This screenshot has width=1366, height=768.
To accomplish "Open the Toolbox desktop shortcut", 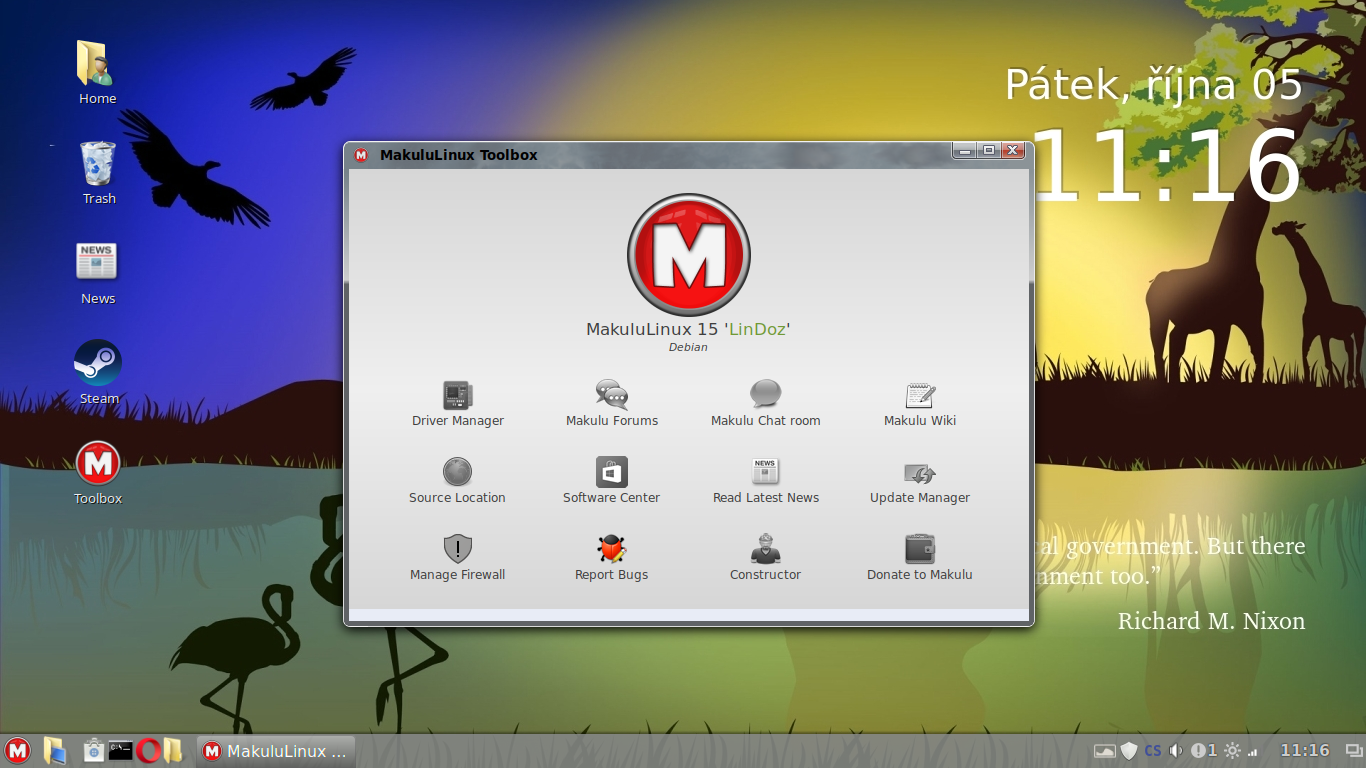I will coord(98,473).
